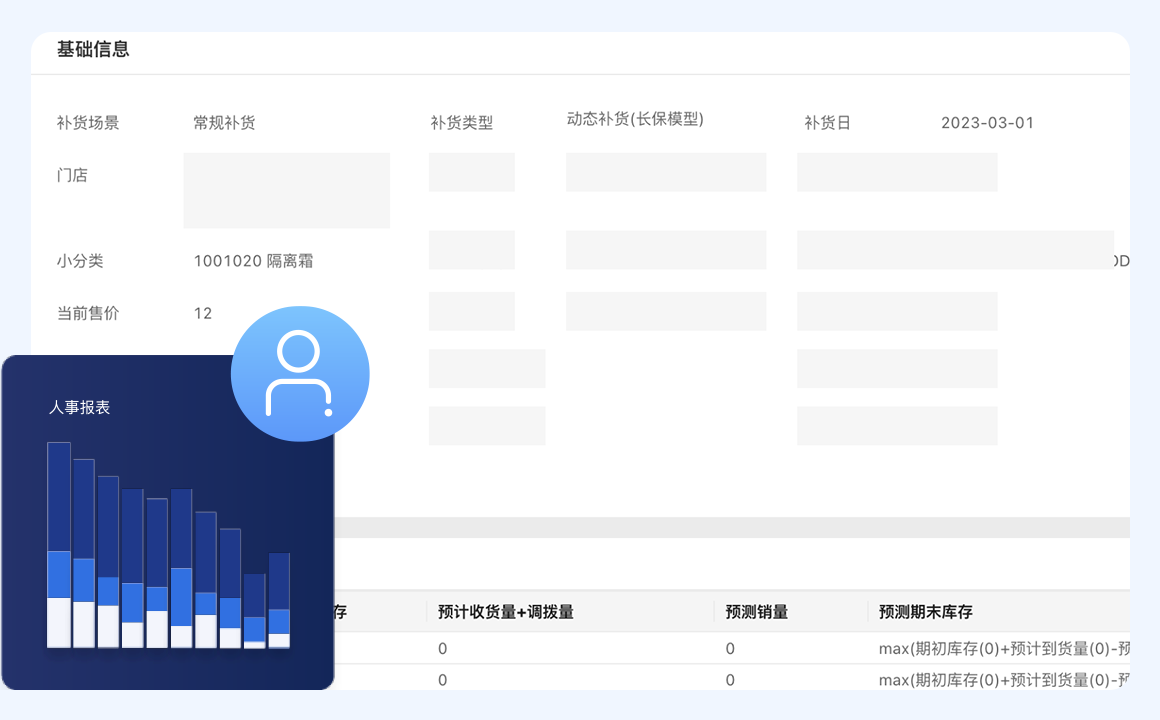Viewport: 1160px width, 720px height.
Task: Click the 常规补货 scenario value
Action: pyautogui.click(x=224, y=123)
